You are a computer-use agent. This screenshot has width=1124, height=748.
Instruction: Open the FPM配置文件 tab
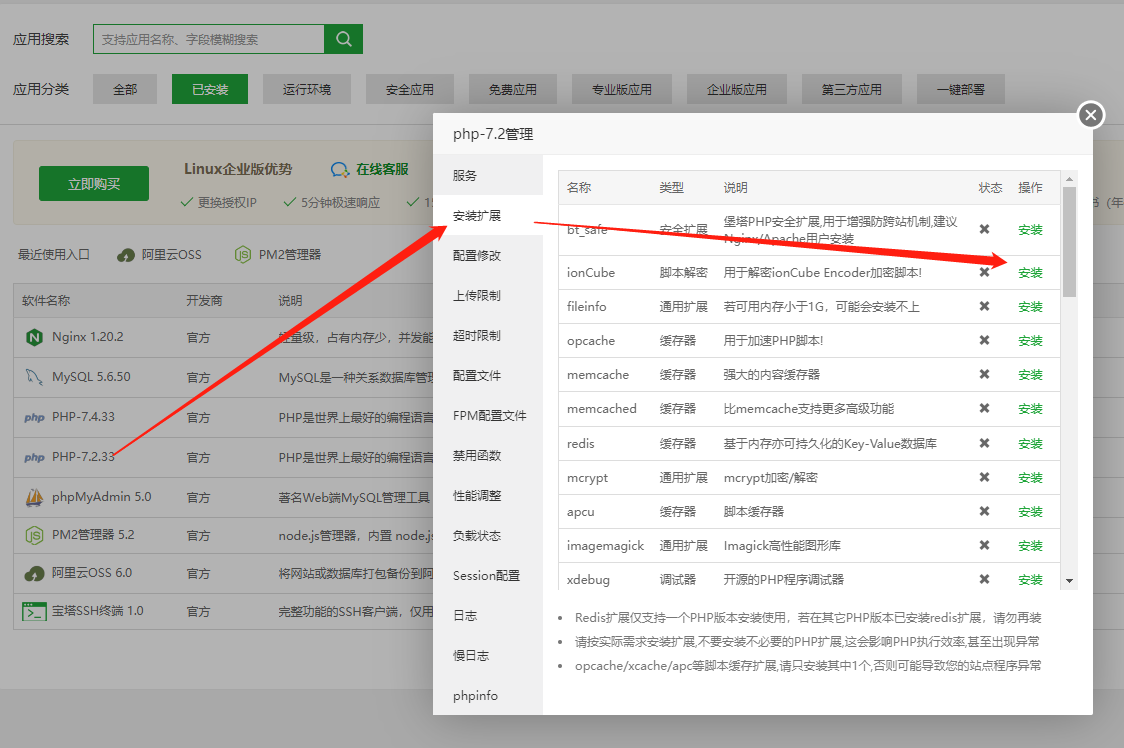487,415
